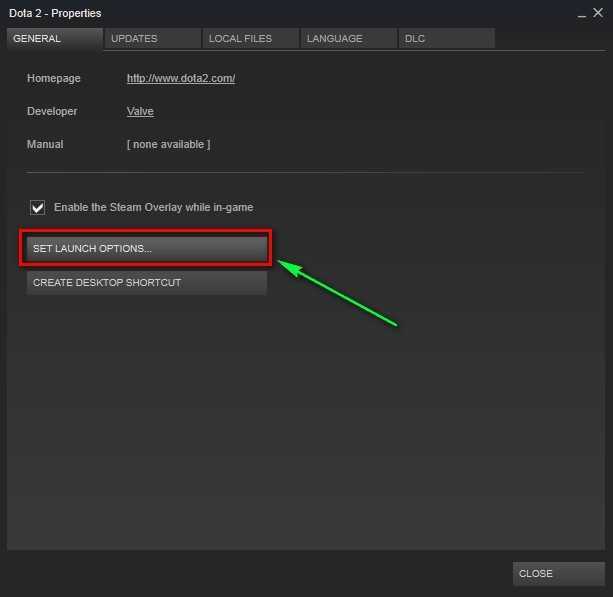Click the '[ none available ]' manual text
613x597 pixels.
coord(168,144)
